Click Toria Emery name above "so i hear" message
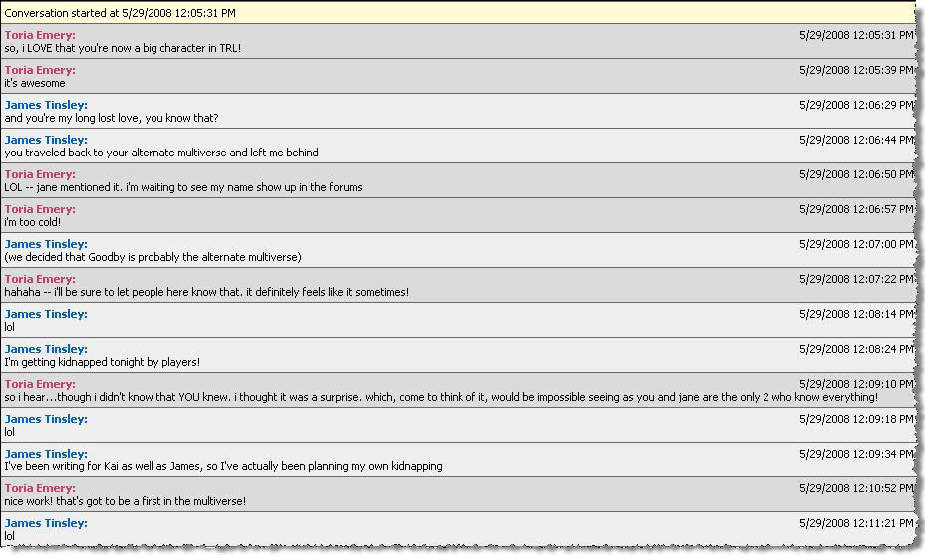The width and height of the screenshot is (925, 555). pos(40,384)
